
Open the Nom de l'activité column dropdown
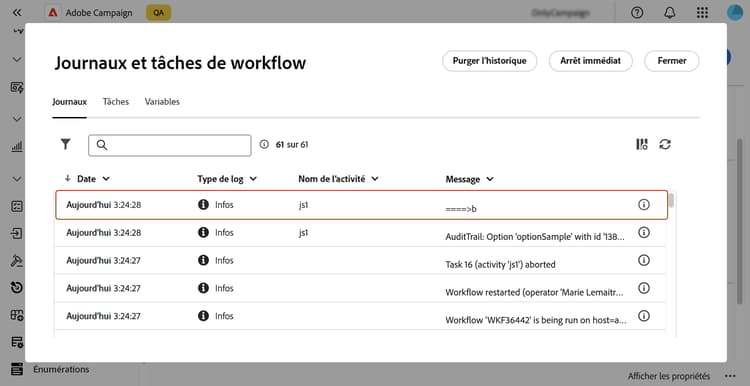click(x=375, y=179)
